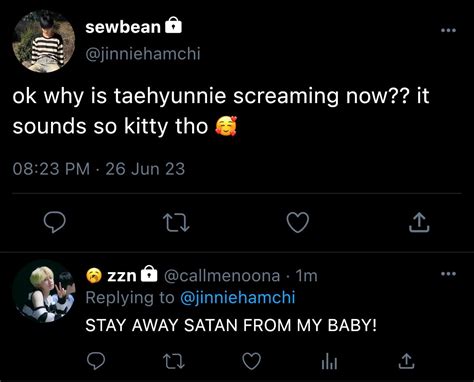This screenshot has height=382, width=474.
Task: Open zzn's profile picture
Action: click(x=44, y=291)
